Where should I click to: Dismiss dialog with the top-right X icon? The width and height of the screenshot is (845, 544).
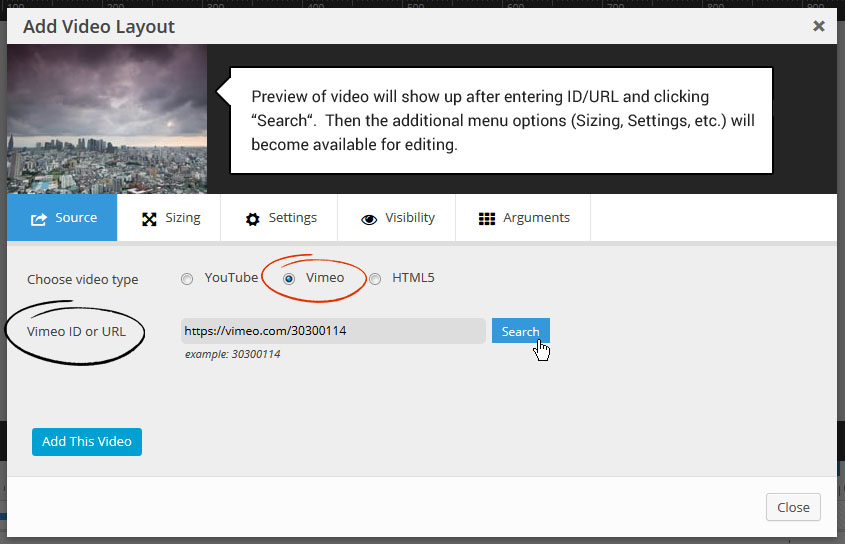(818, 26)
